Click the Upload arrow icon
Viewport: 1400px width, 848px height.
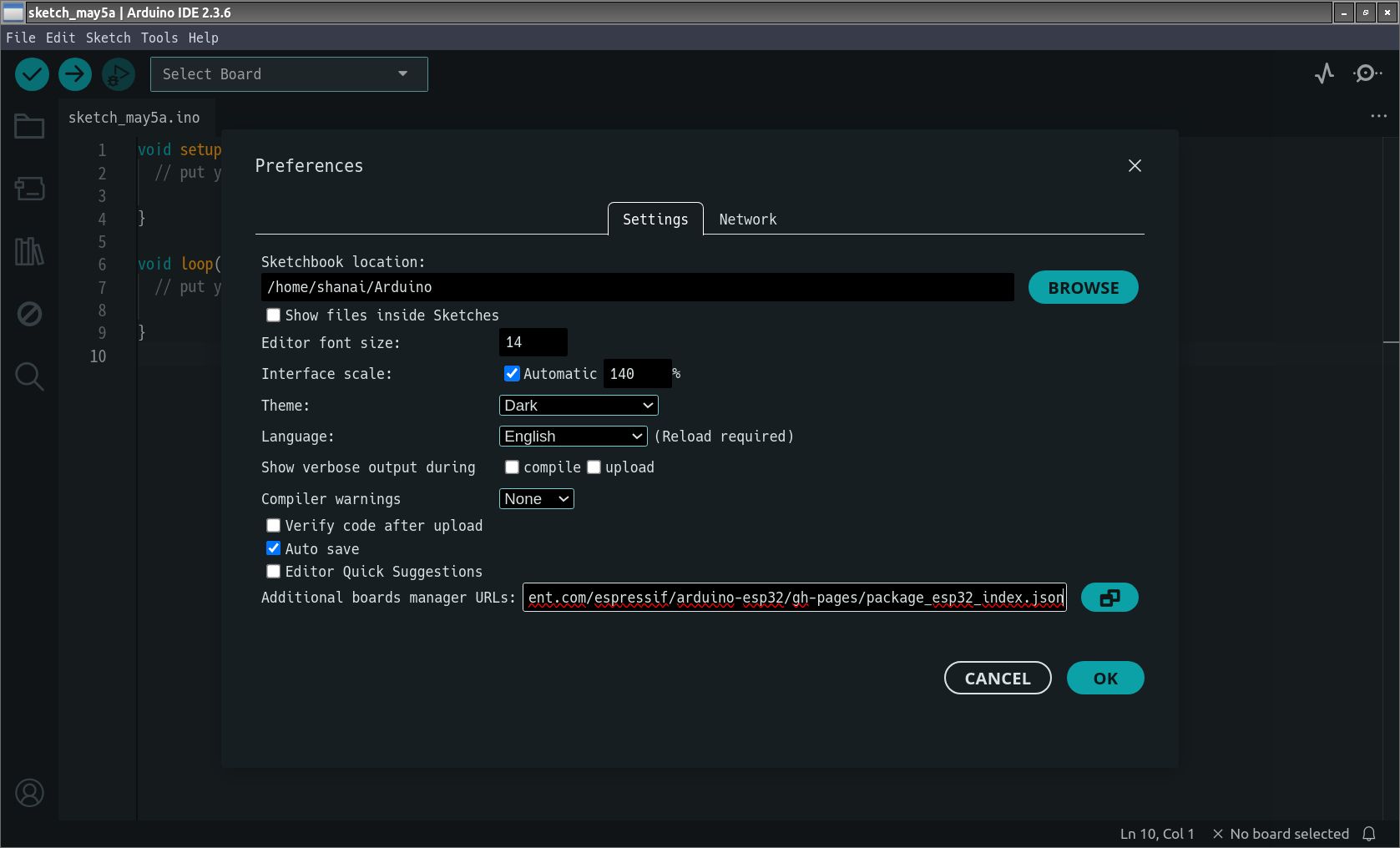[x=75, y=74]
